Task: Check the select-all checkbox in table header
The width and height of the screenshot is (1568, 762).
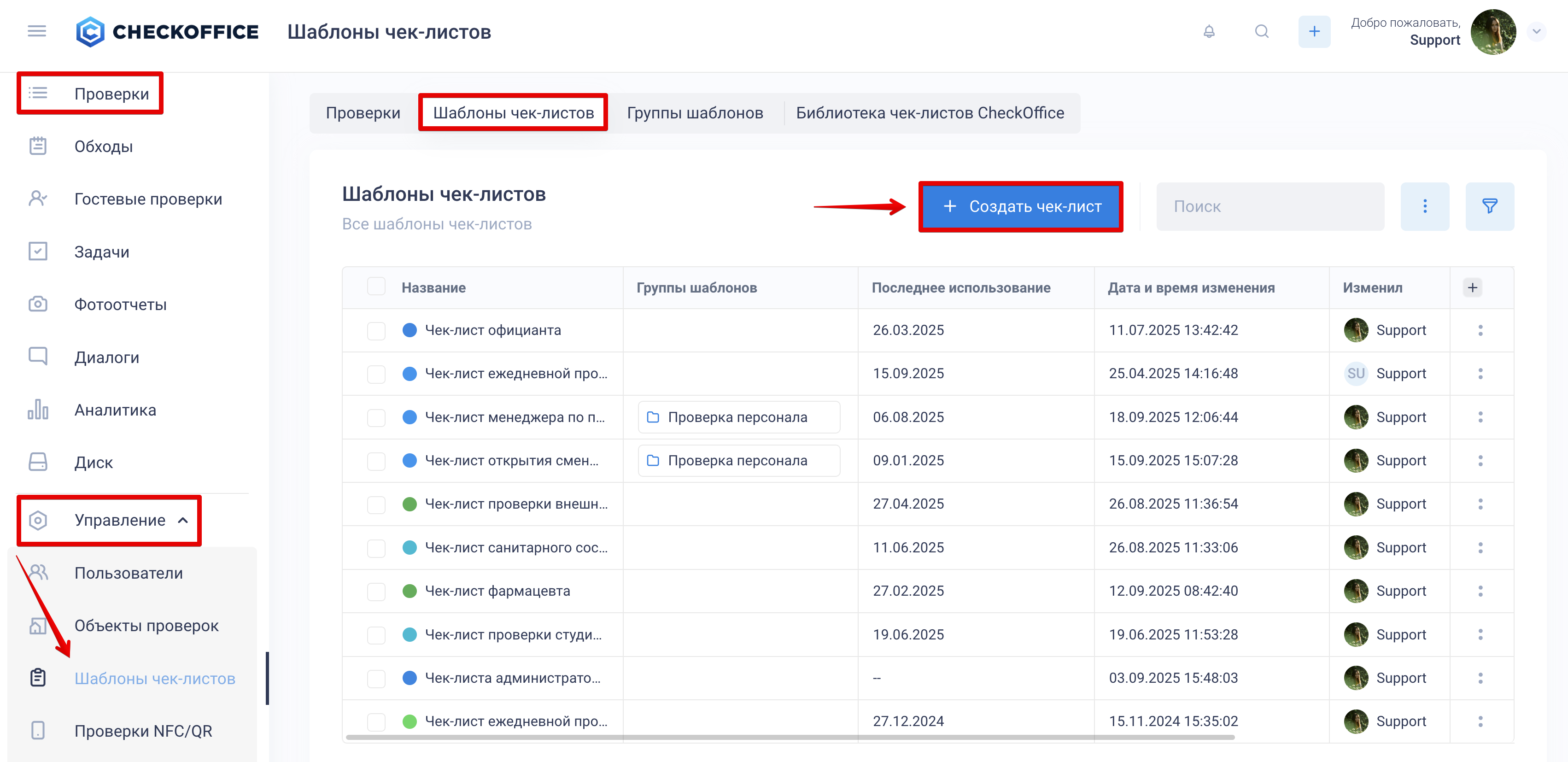Action: [x=376, y=287]
